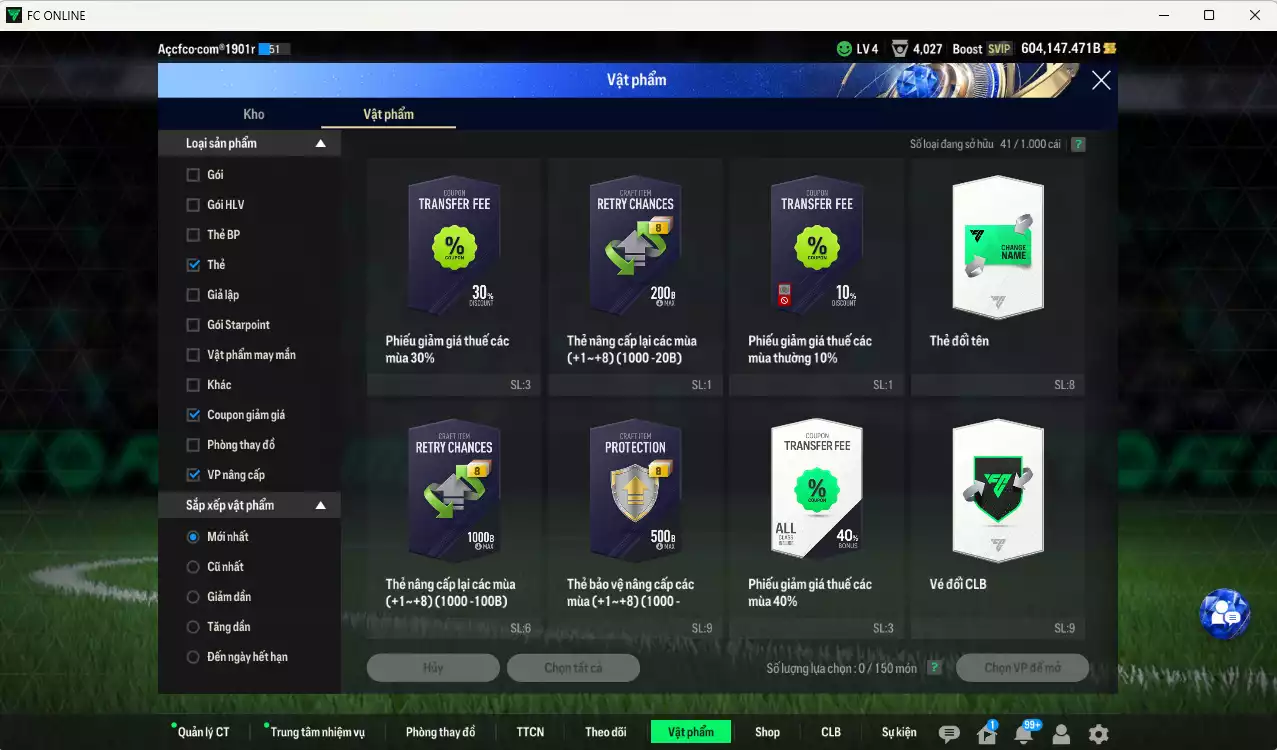Viewport: 1277px width, 750px height.
Task: Collapse the Loại sản phẩm section
Action: tap(320, 142)
